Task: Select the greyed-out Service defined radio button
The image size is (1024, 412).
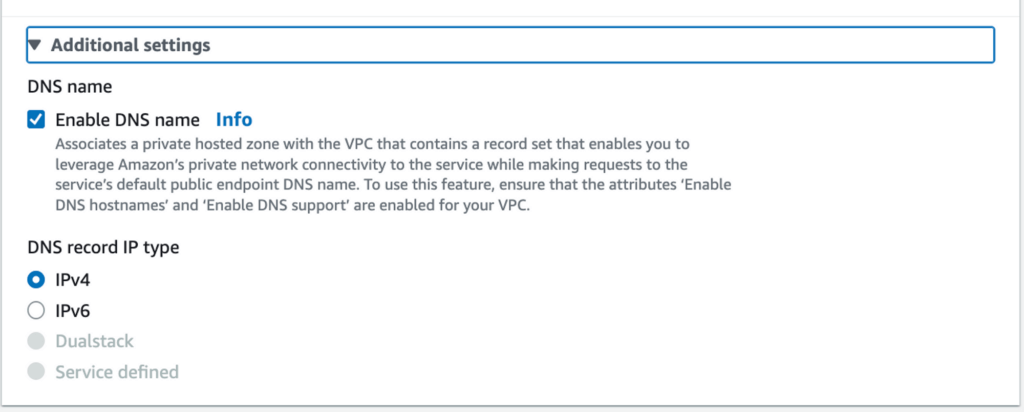Action: coord(36,372)
